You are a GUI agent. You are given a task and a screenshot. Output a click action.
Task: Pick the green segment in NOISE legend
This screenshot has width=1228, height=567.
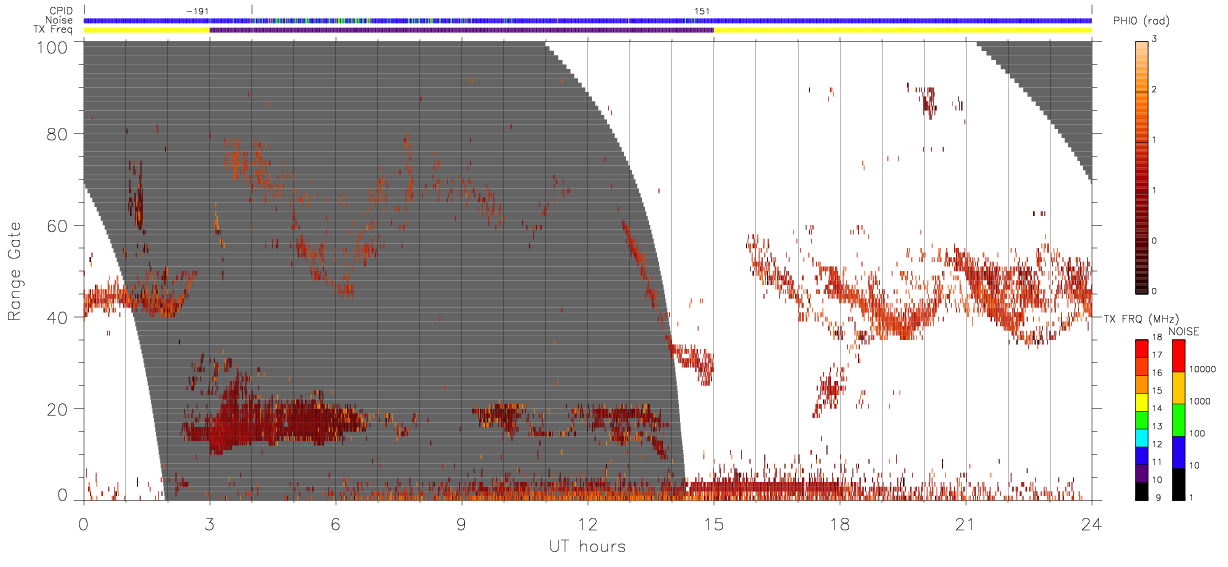(1178, 420)
